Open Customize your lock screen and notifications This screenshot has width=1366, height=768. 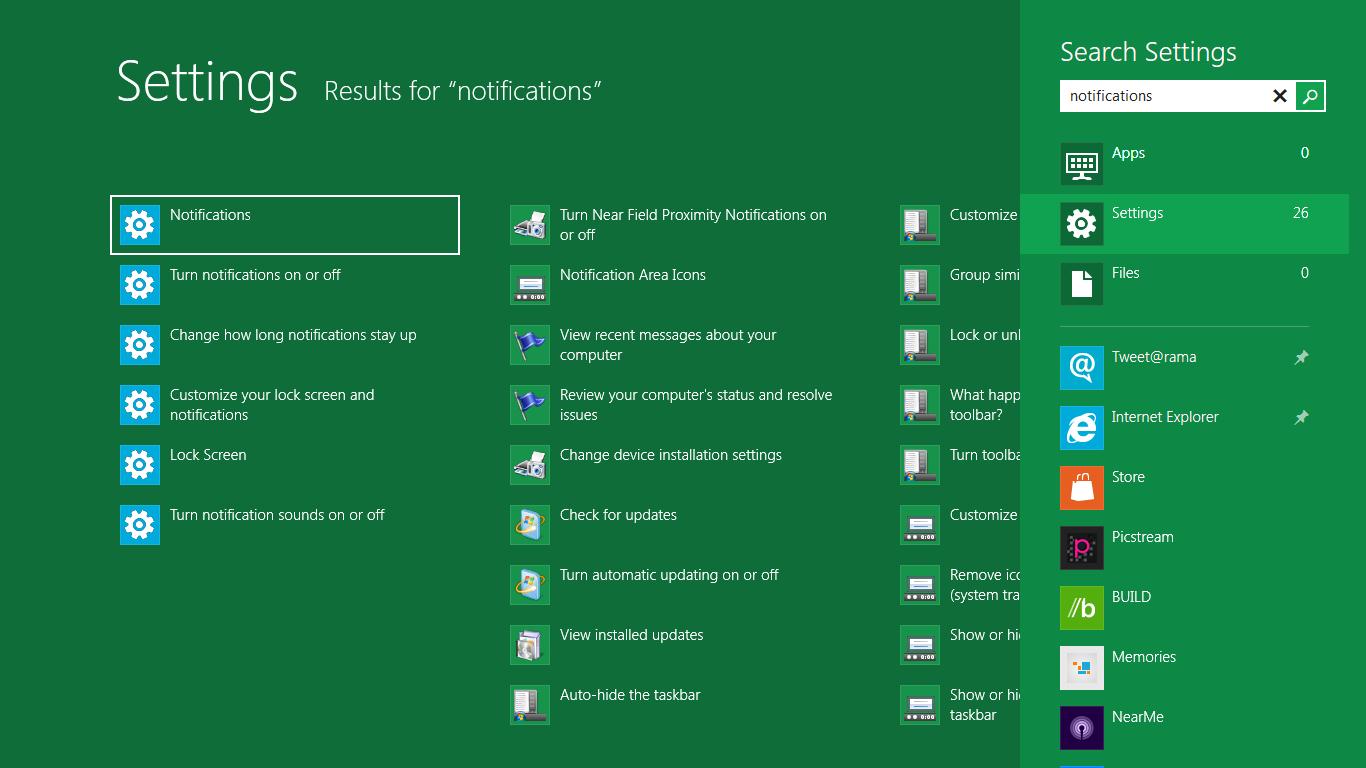(x=285, y=405)
